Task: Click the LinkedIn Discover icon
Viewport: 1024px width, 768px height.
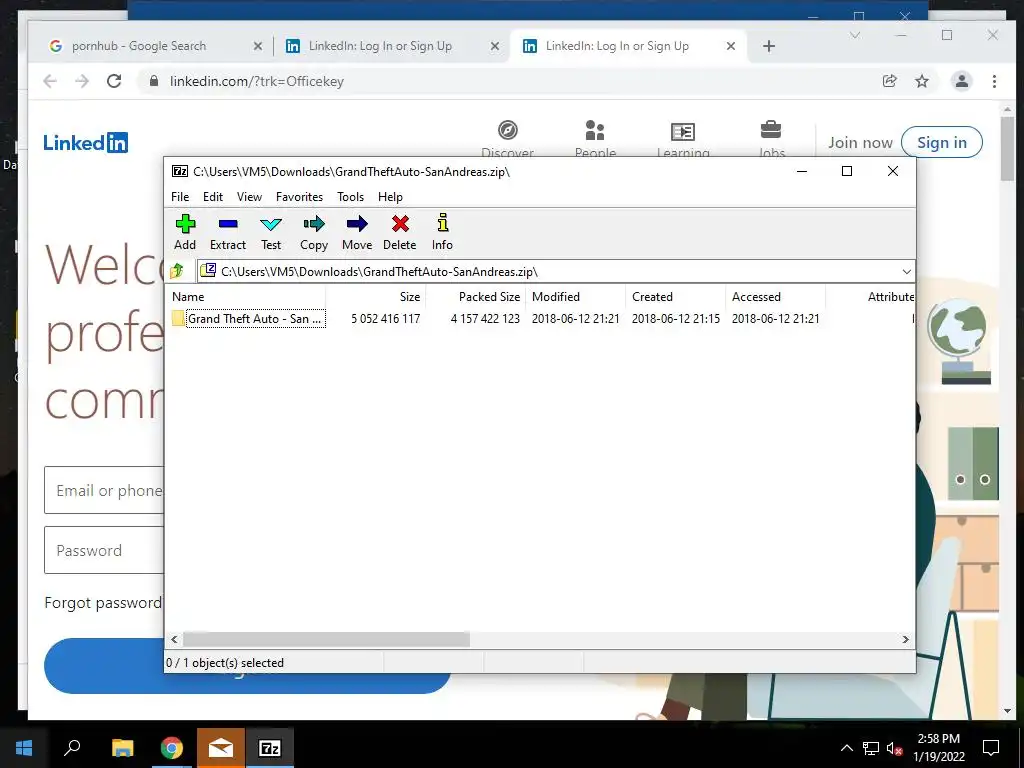Action: 507,131
